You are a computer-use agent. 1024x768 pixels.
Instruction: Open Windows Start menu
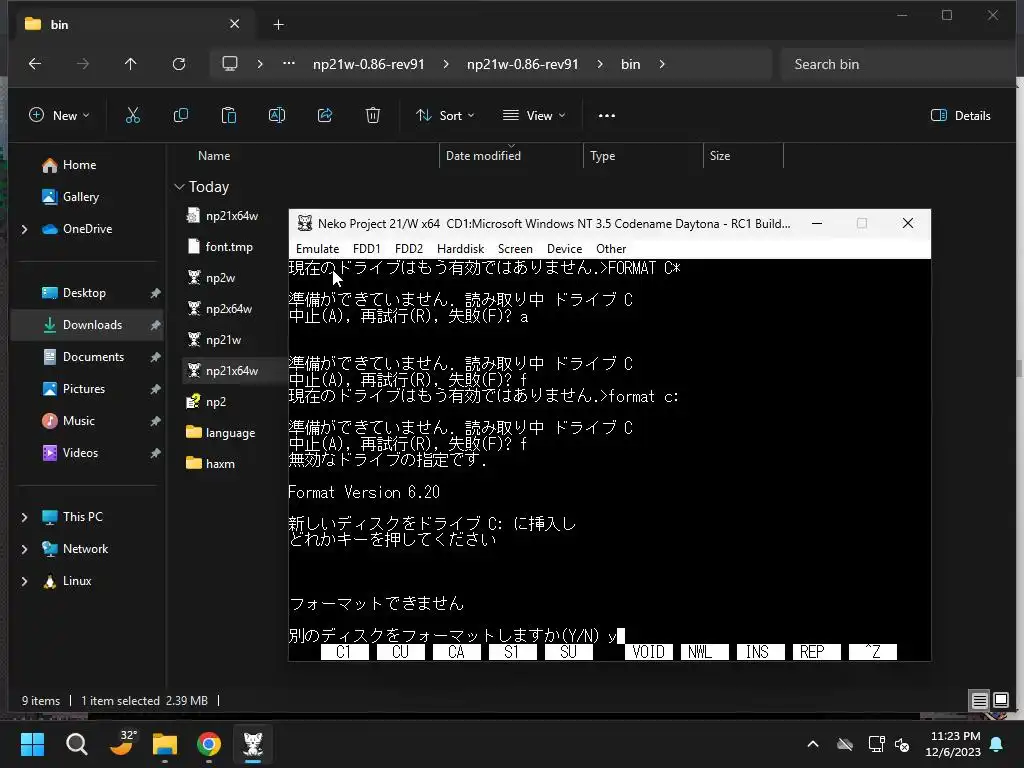32,744
